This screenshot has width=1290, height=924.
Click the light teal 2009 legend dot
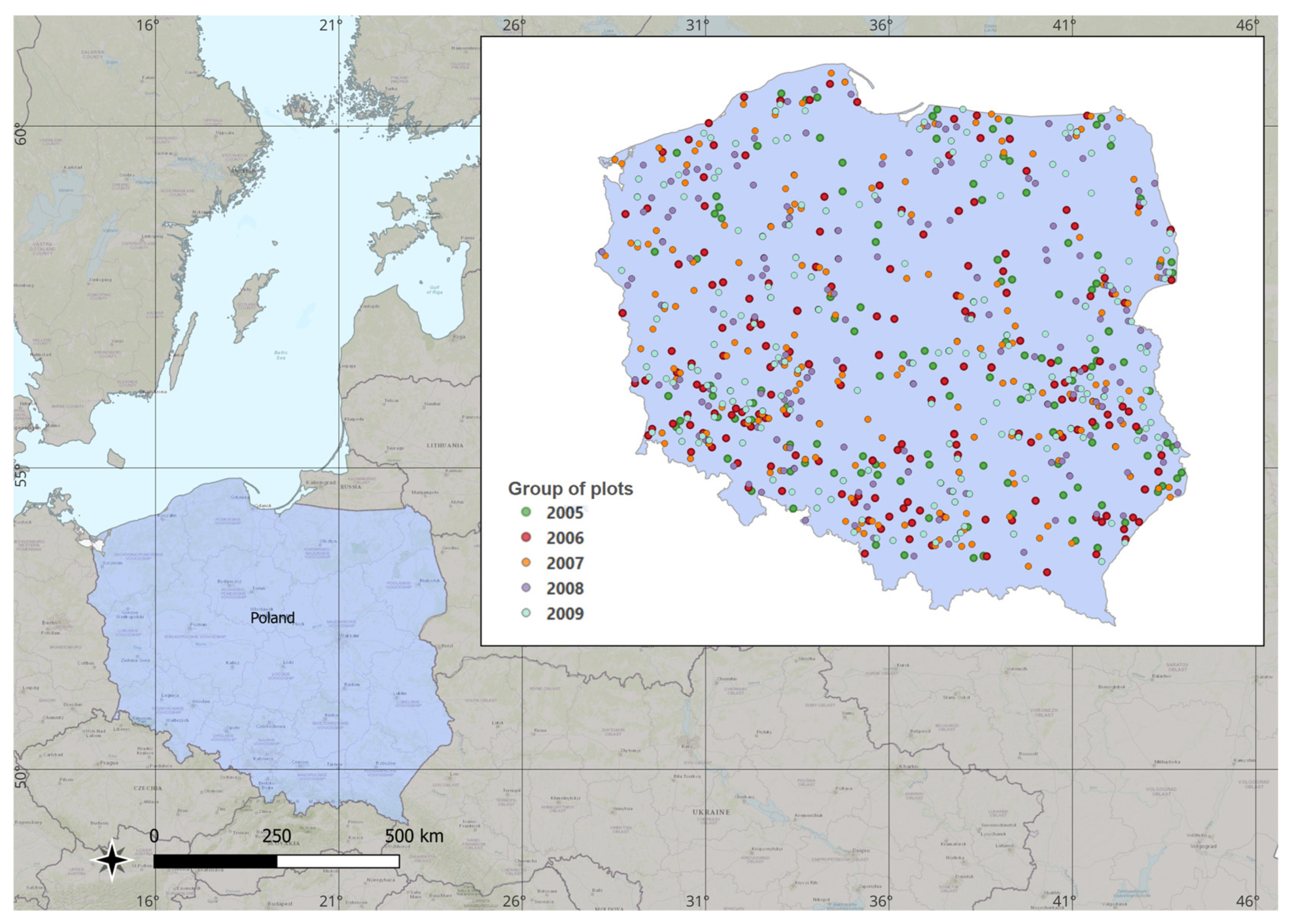pyautogui.click(x=526, y=613)
